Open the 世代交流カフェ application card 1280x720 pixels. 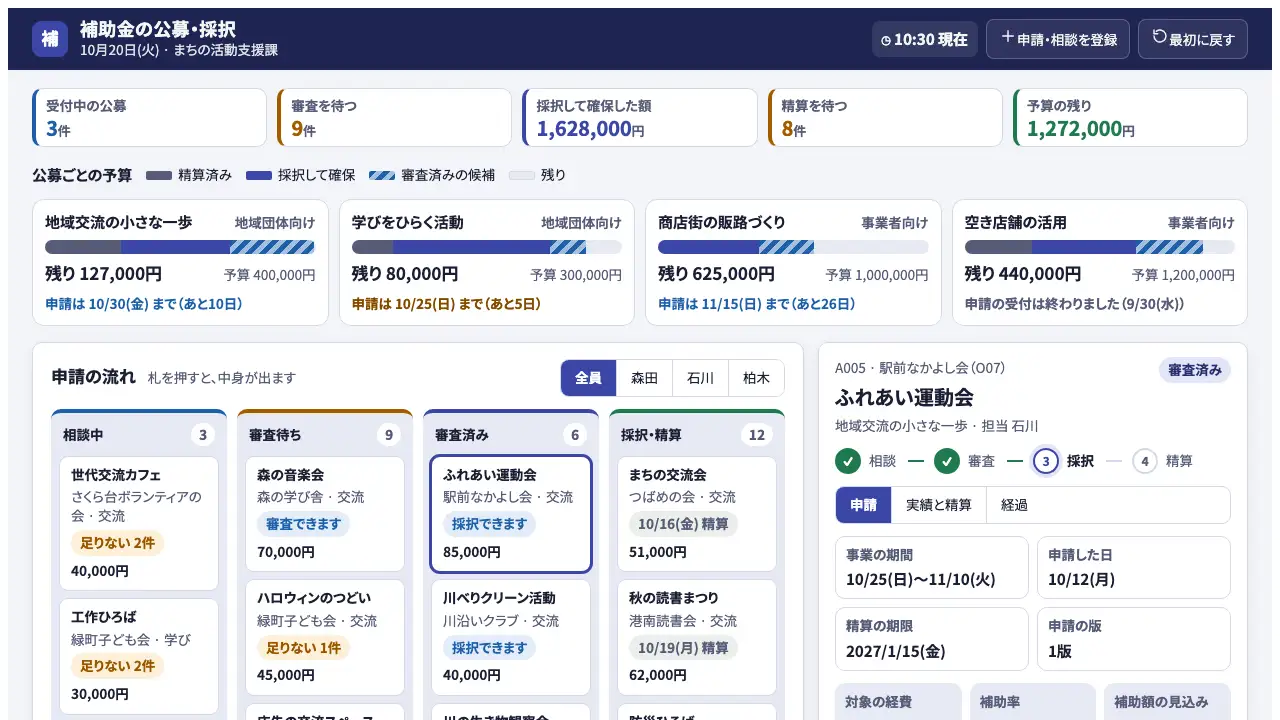click(139, 523)
